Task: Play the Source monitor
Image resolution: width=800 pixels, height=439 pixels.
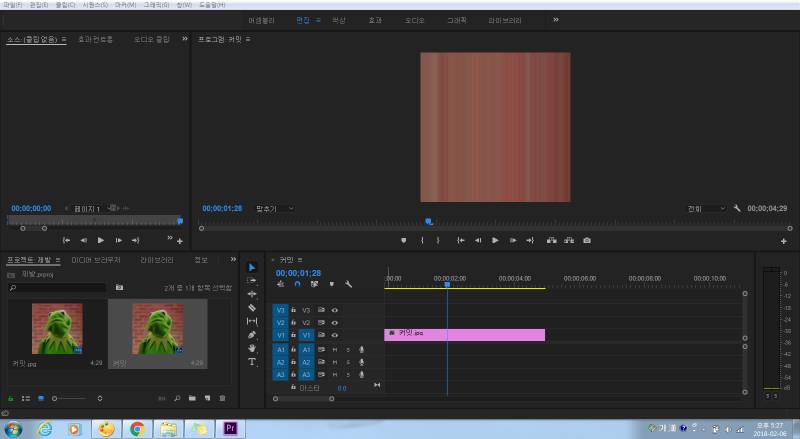Action: click(x=101, y=240)
